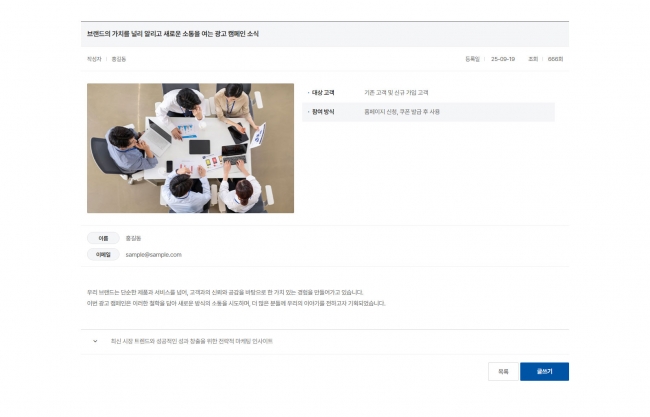Click the 666회 view count

pyautogui.click(x=555, y=59)
